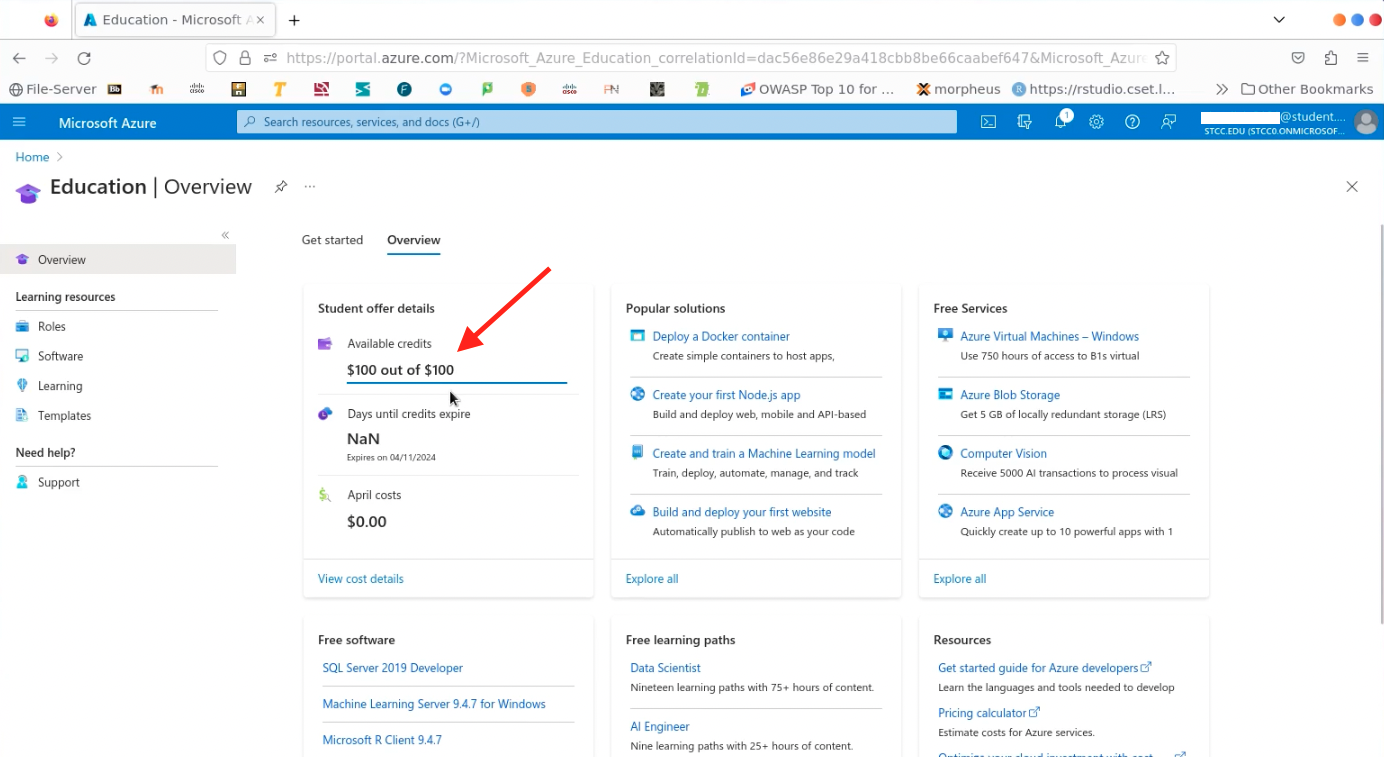Select the Overview tab
The height and width of the screenshot is (757, 1384).
[x=414, y=240]
